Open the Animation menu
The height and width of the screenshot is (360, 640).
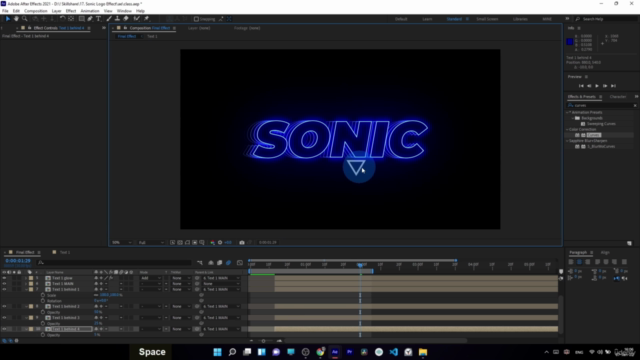pyautogui.click(x=90, y=11)
